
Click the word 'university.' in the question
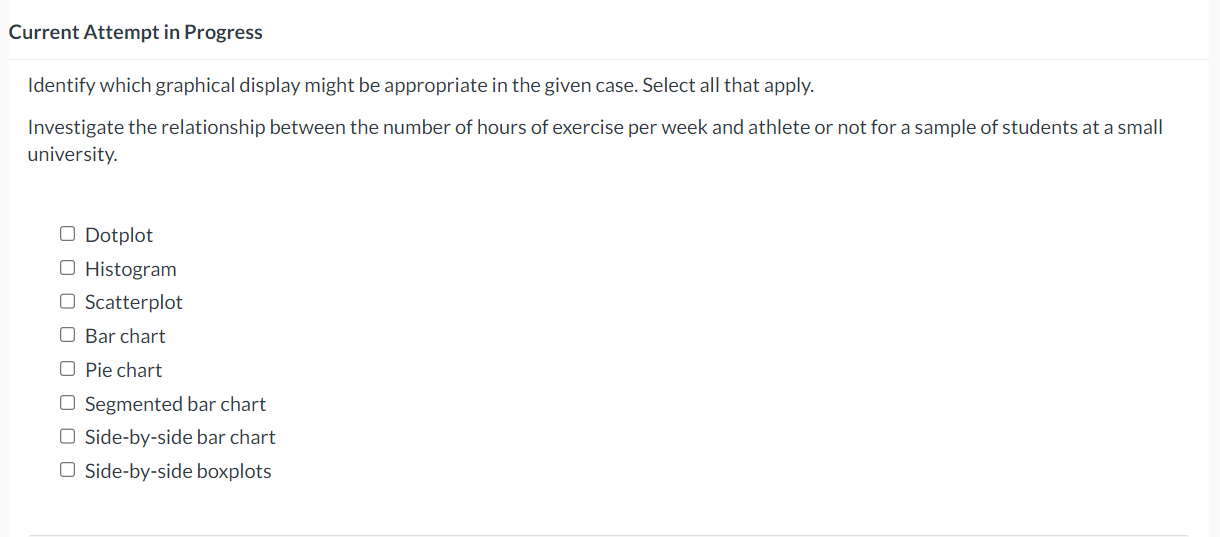click(73, 155)
